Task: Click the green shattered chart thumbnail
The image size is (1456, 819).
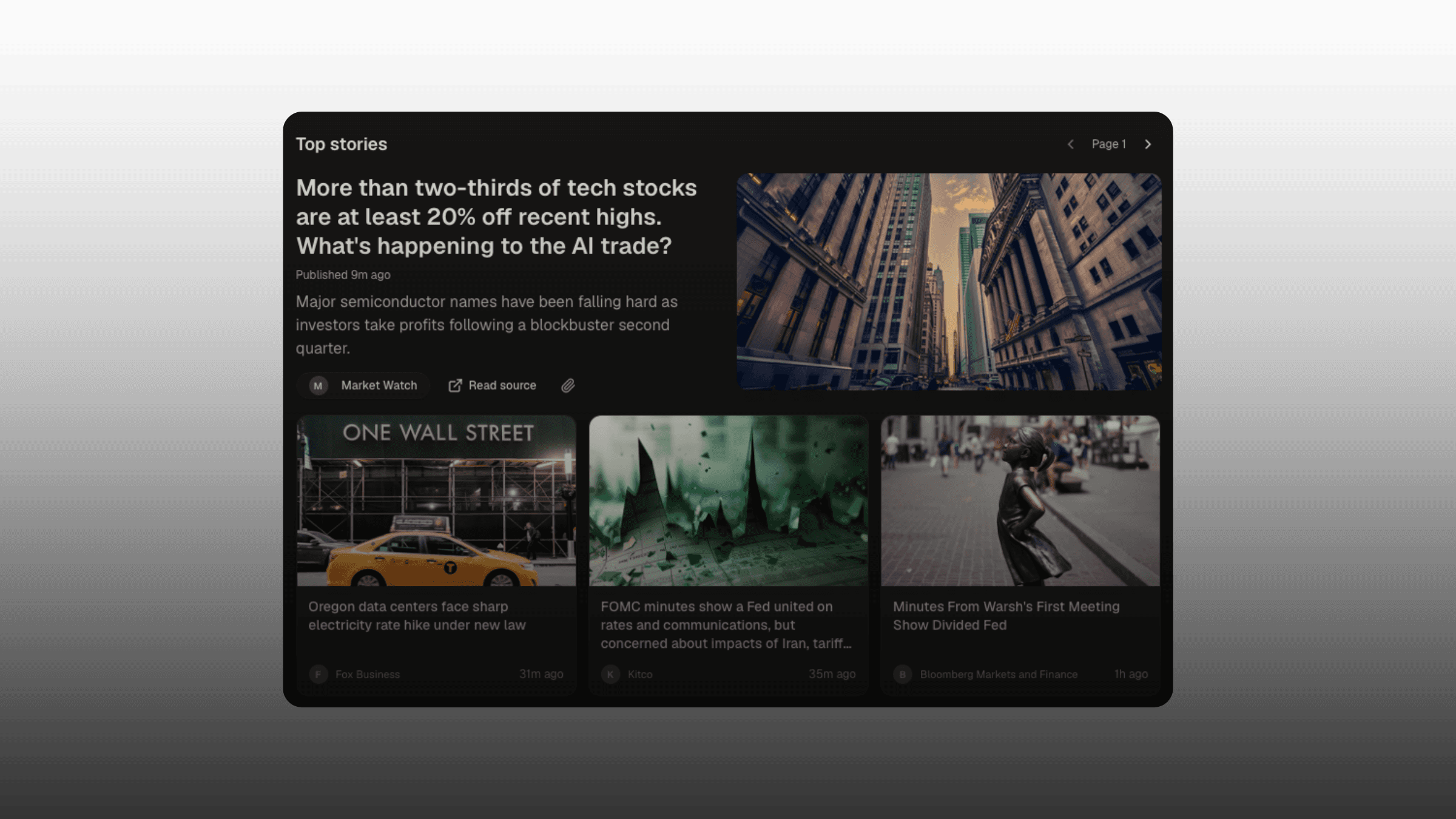Action: click(728, 500)
